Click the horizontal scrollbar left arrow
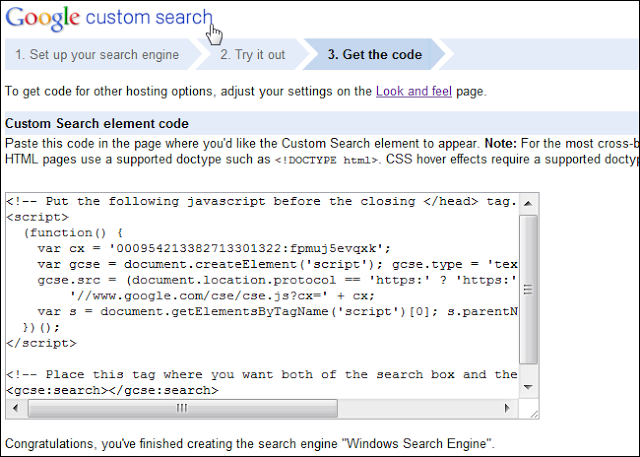640x457 pixels. 14,408
